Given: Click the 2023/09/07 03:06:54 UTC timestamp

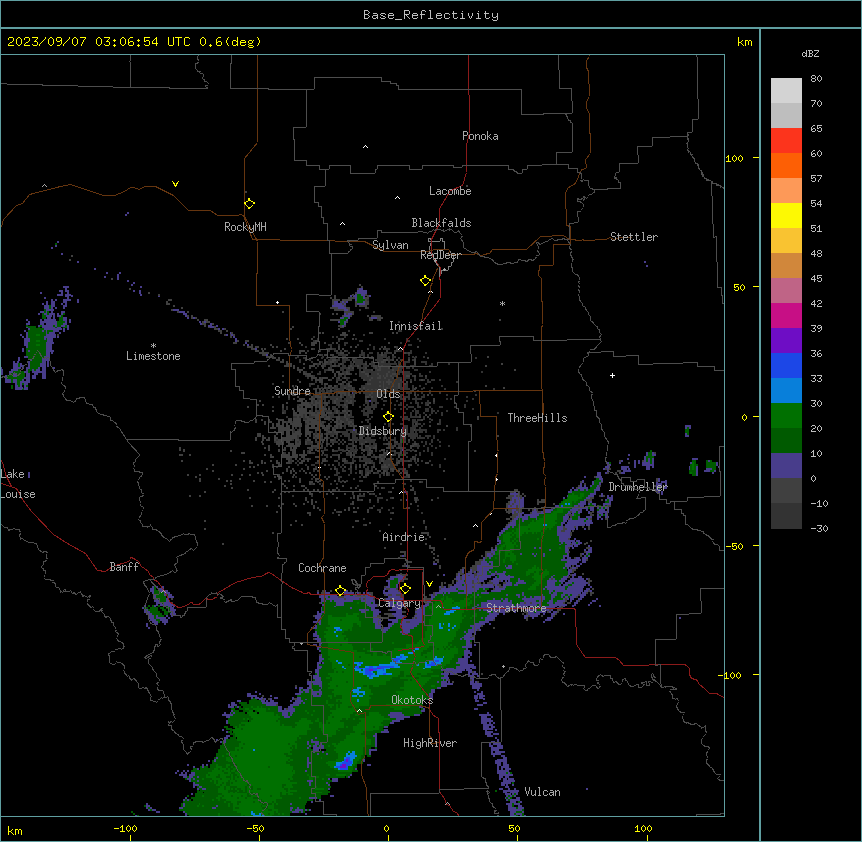Looking at the screenshot, I should (99, 42).
